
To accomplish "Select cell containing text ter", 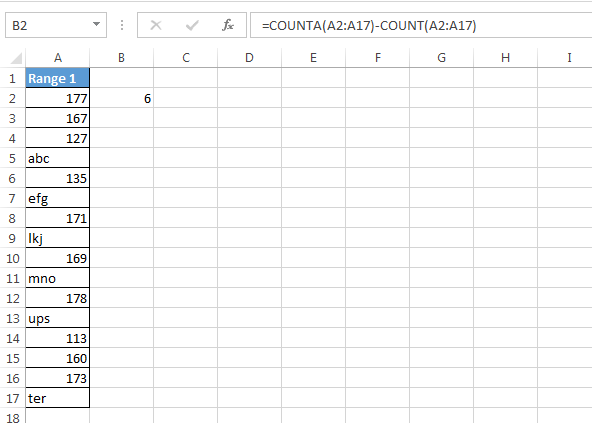I will click(57, 398).
